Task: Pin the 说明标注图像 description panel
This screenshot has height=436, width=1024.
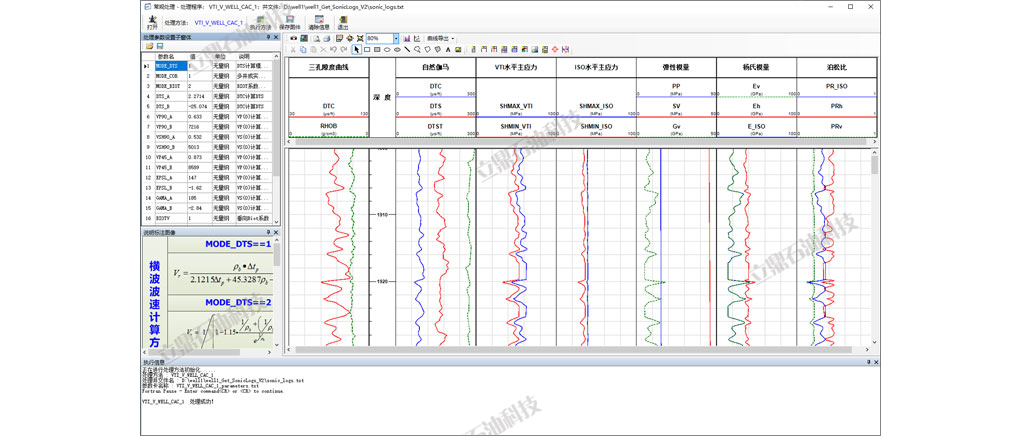Action: pos(267,232)
